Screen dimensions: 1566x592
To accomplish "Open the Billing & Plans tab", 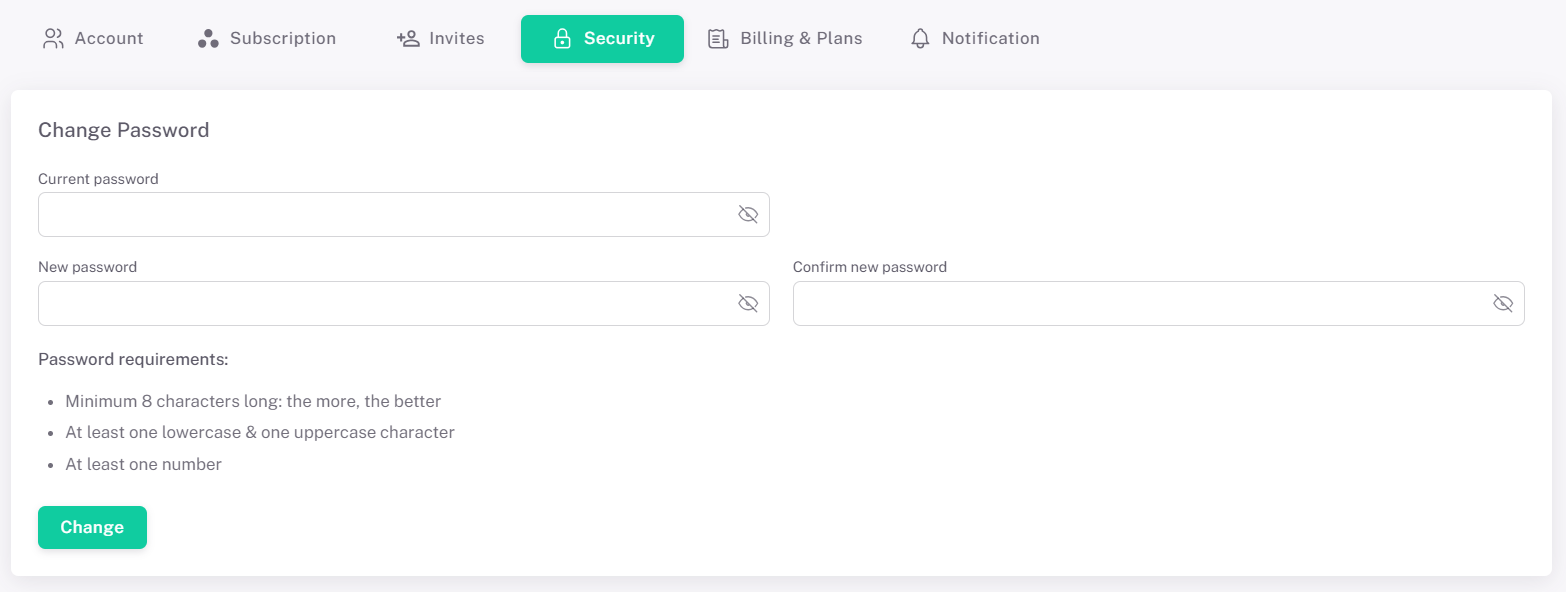I will click(x=801, y=39).
